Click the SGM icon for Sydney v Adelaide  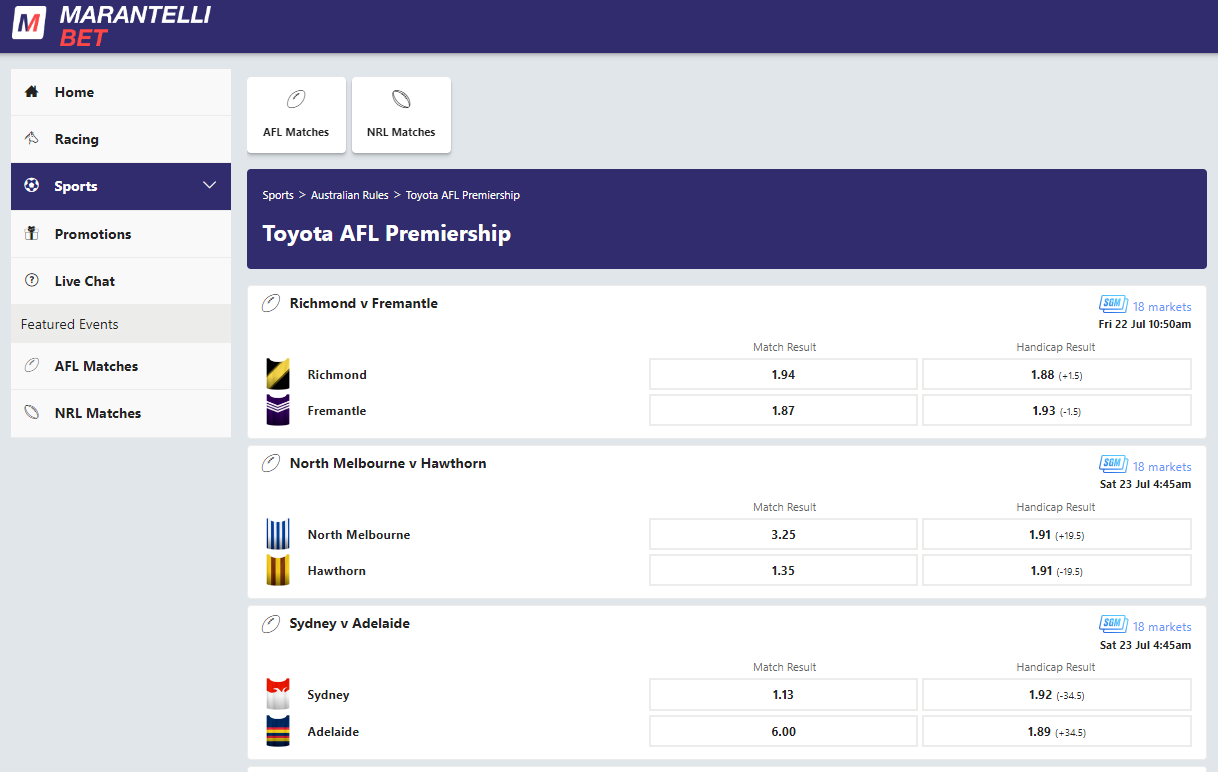1113,624
